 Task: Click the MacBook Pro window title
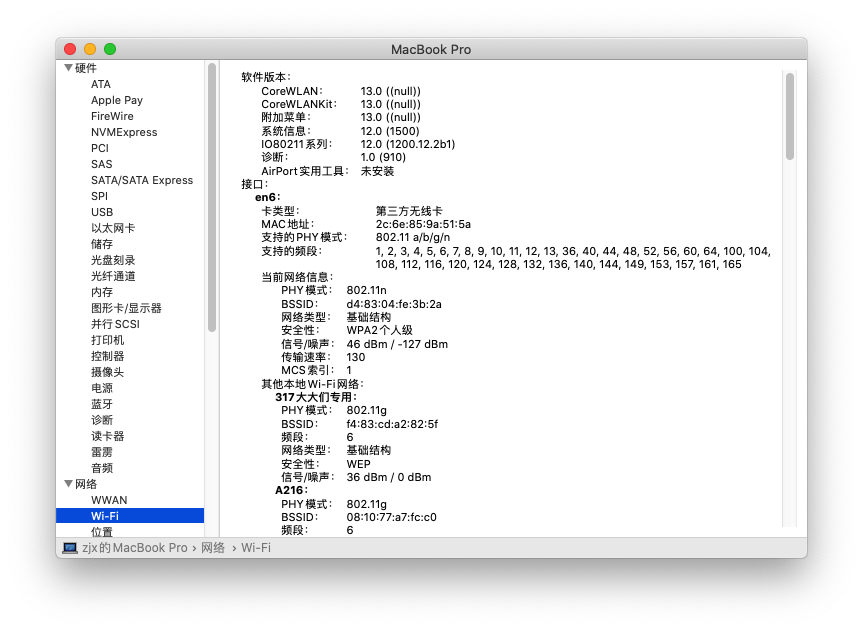click(431, 50)
